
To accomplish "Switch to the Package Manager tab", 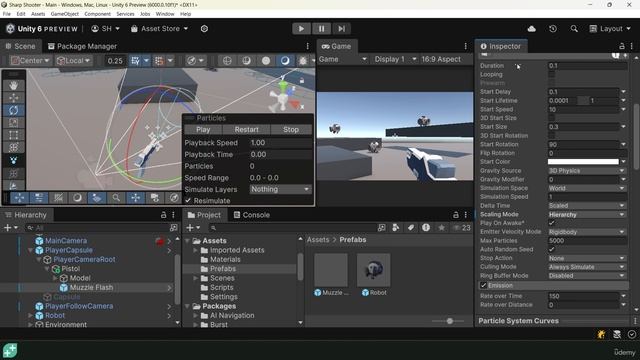I will click(82, 46).
